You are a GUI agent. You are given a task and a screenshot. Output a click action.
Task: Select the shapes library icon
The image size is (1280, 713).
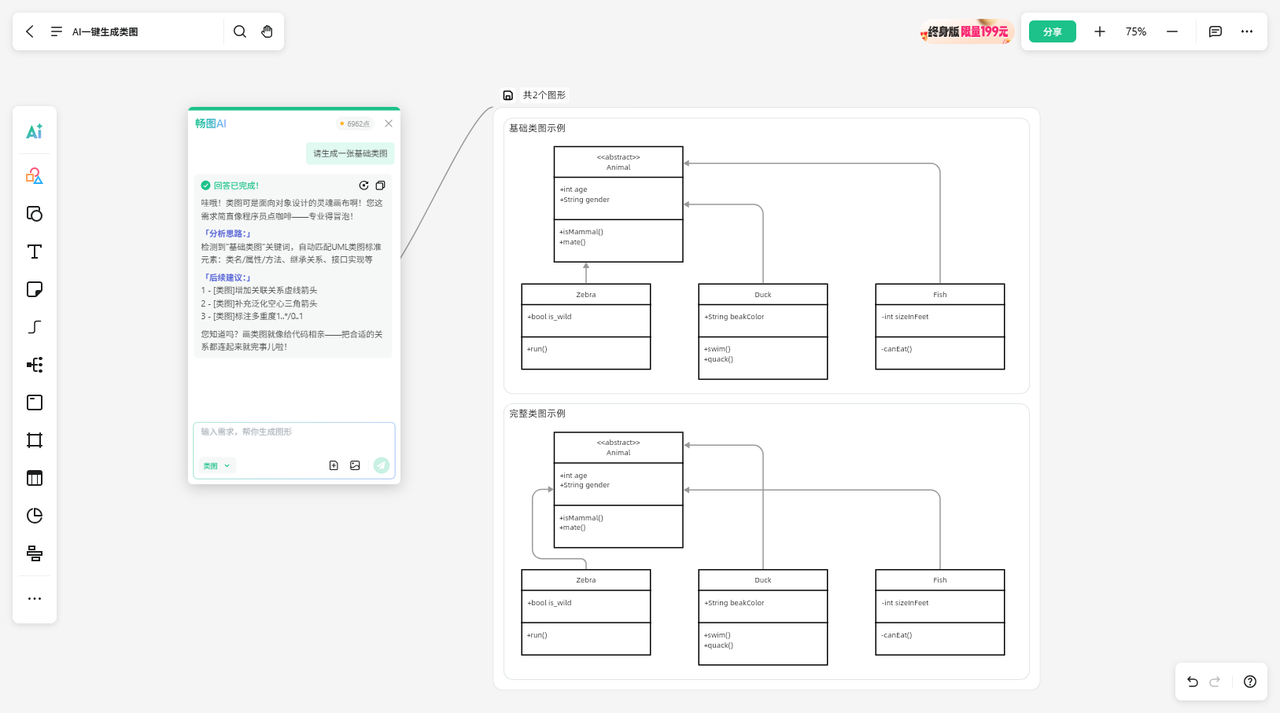tap(34, 176)
